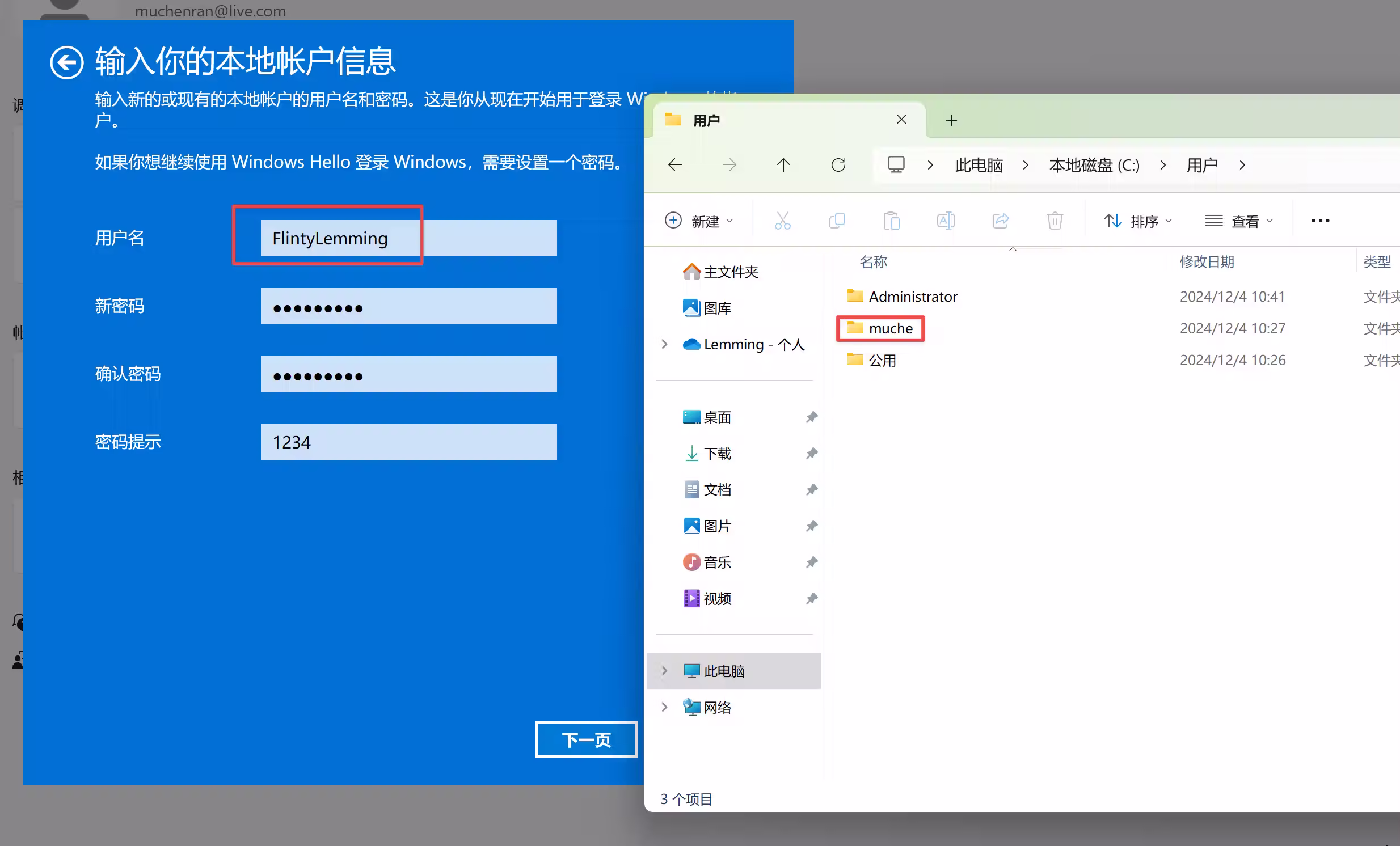Click the Paste clipboard icon
The width and height of the screenshot is (1400, 846).
[x=892, y=221]
